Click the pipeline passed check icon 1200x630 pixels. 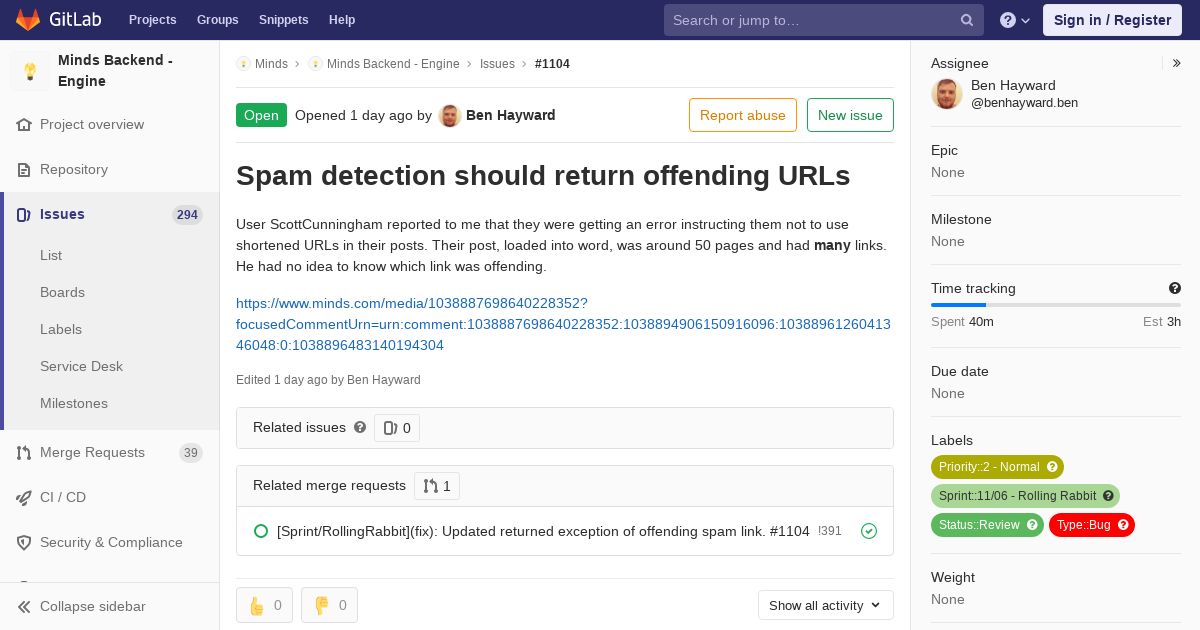869,531
